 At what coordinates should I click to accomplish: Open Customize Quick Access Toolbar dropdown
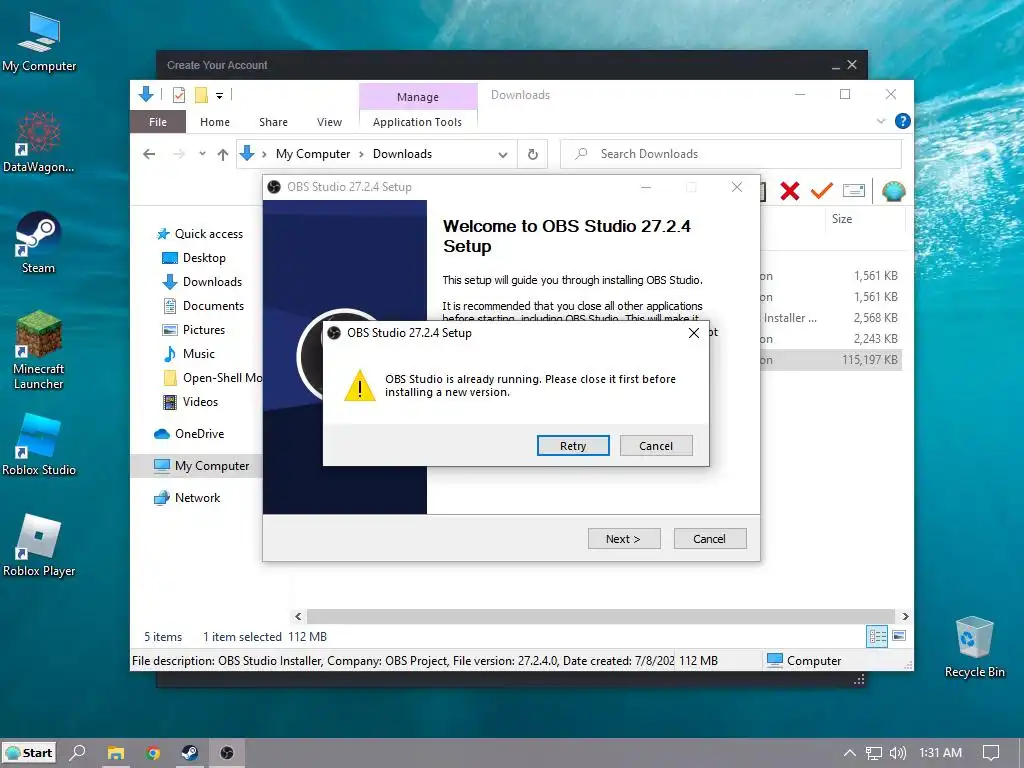point(219,96)
